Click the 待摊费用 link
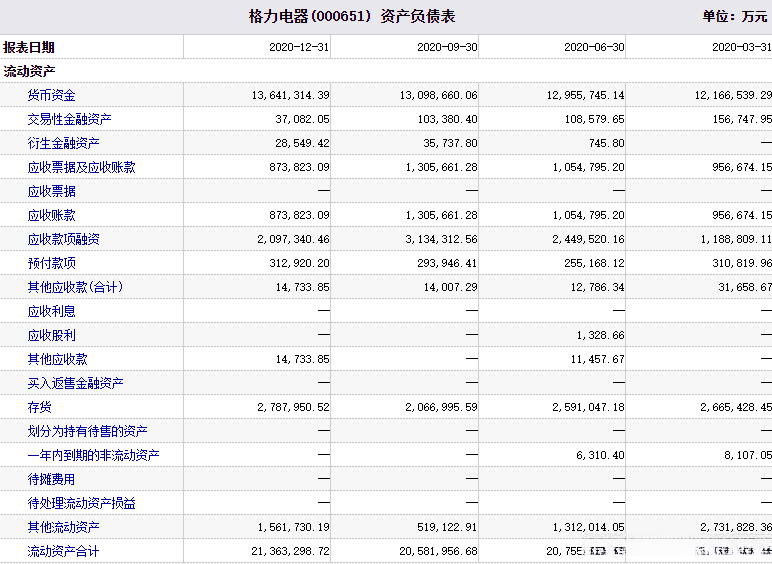772x564 pixels. 51,479
